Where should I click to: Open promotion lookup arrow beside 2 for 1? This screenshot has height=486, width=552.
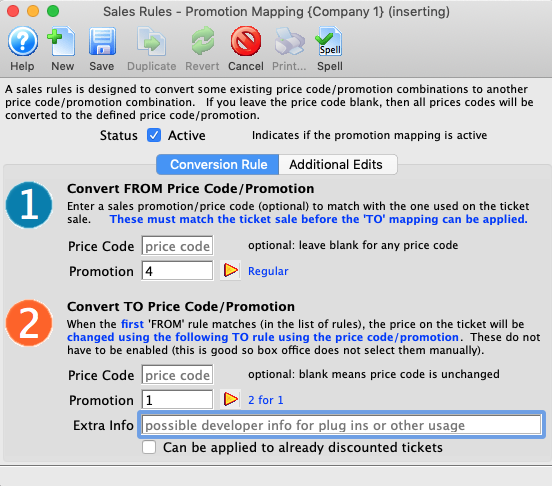coord(231,399)
